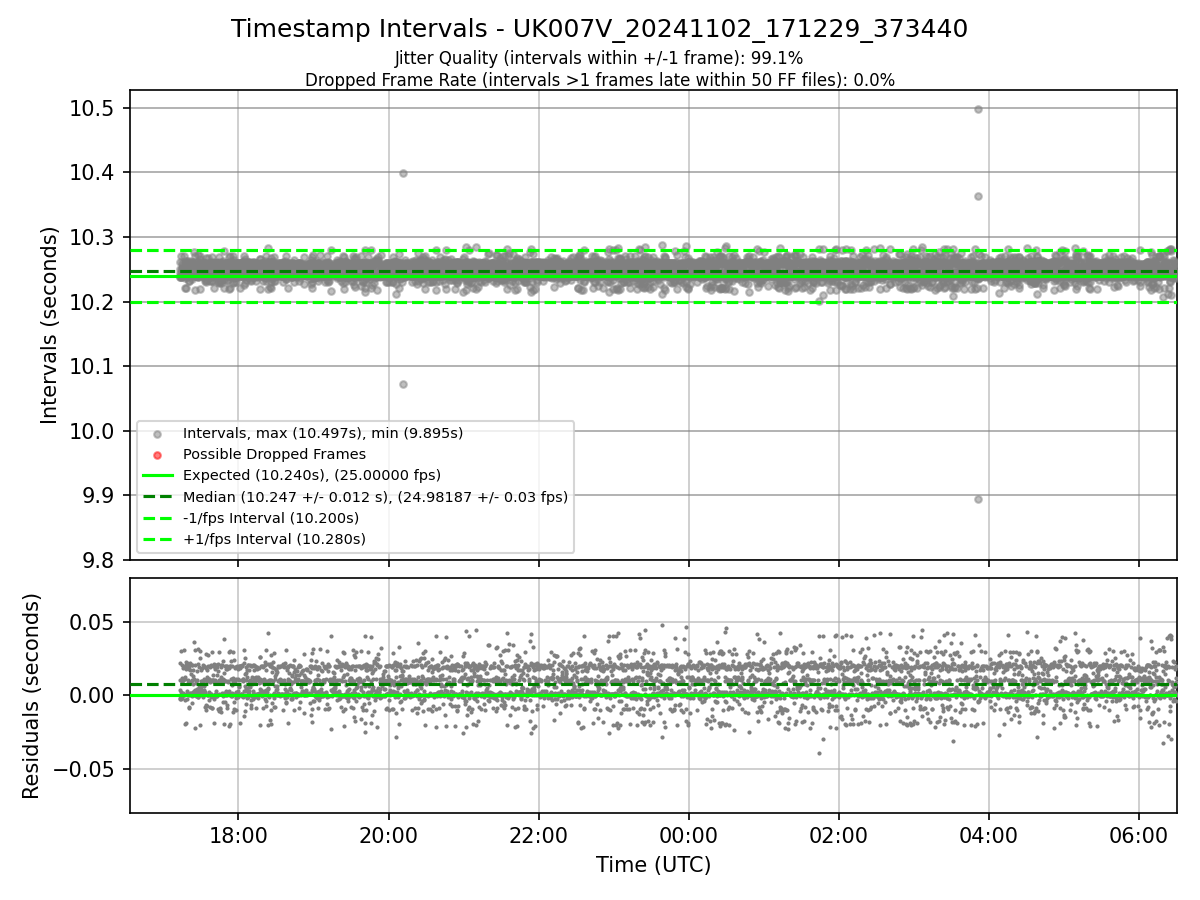The image size is (1200, 900).
Task: Click the 00:00 x-axis tick label
Action: click(x=689, y=834)
